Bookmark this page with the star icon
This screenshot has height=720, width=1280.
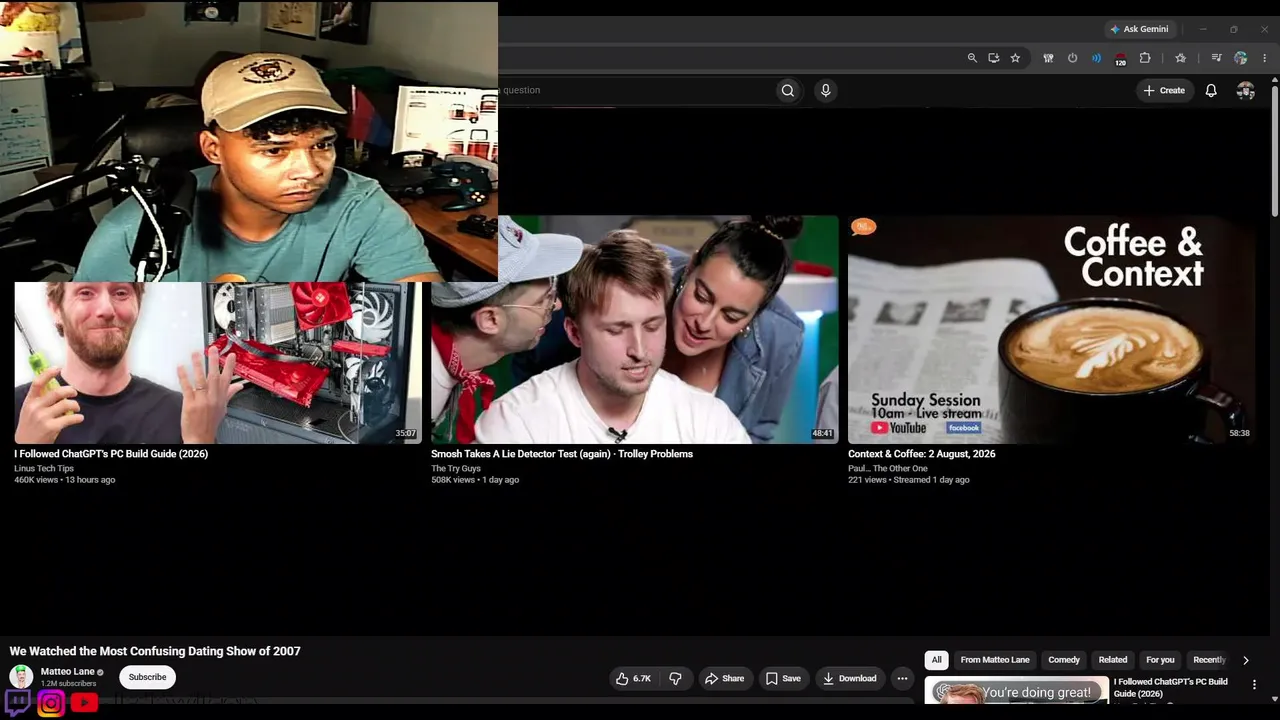coord(1015,58)
